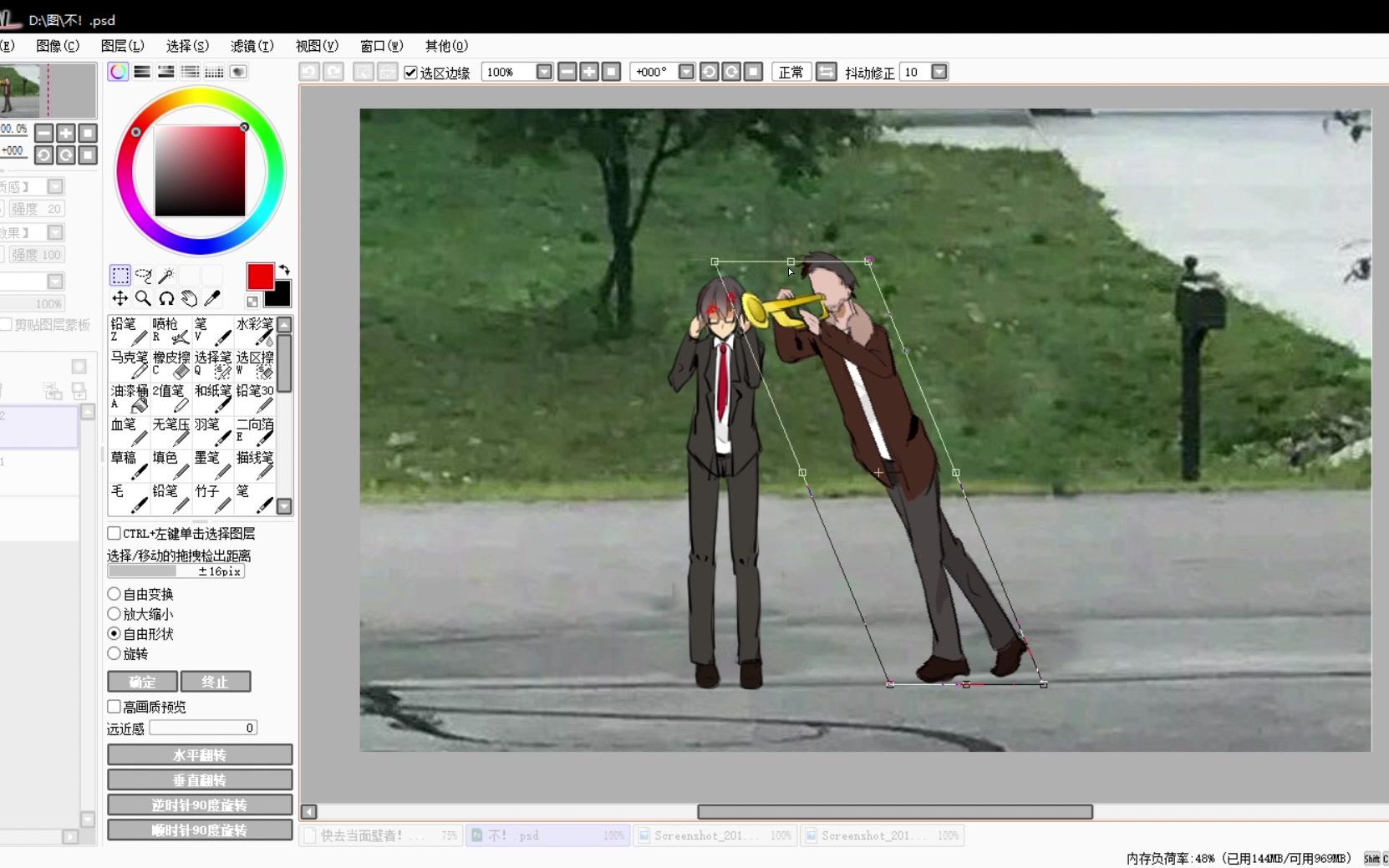The height and width of the screenshot is (868, 1389).
Task: Rotate view counterclockwise in toolbar
Action: [x=710, y=72]
